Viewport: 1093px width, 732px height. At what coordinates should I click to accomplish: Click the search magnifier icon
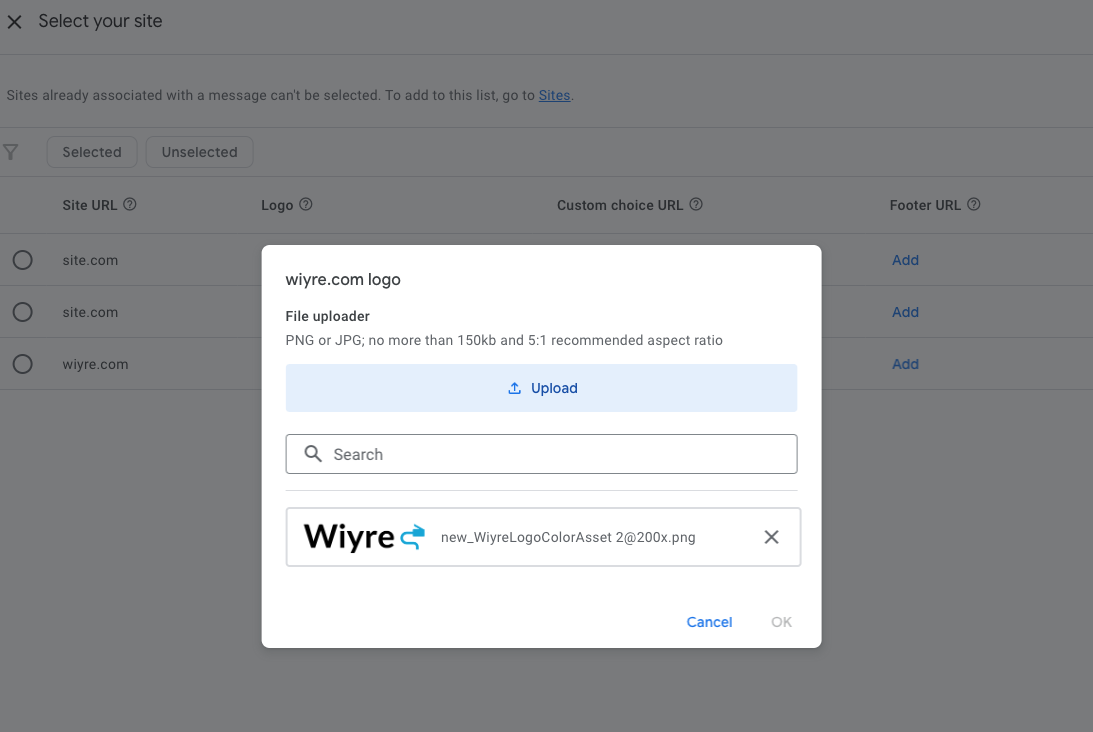click(314, 455)
